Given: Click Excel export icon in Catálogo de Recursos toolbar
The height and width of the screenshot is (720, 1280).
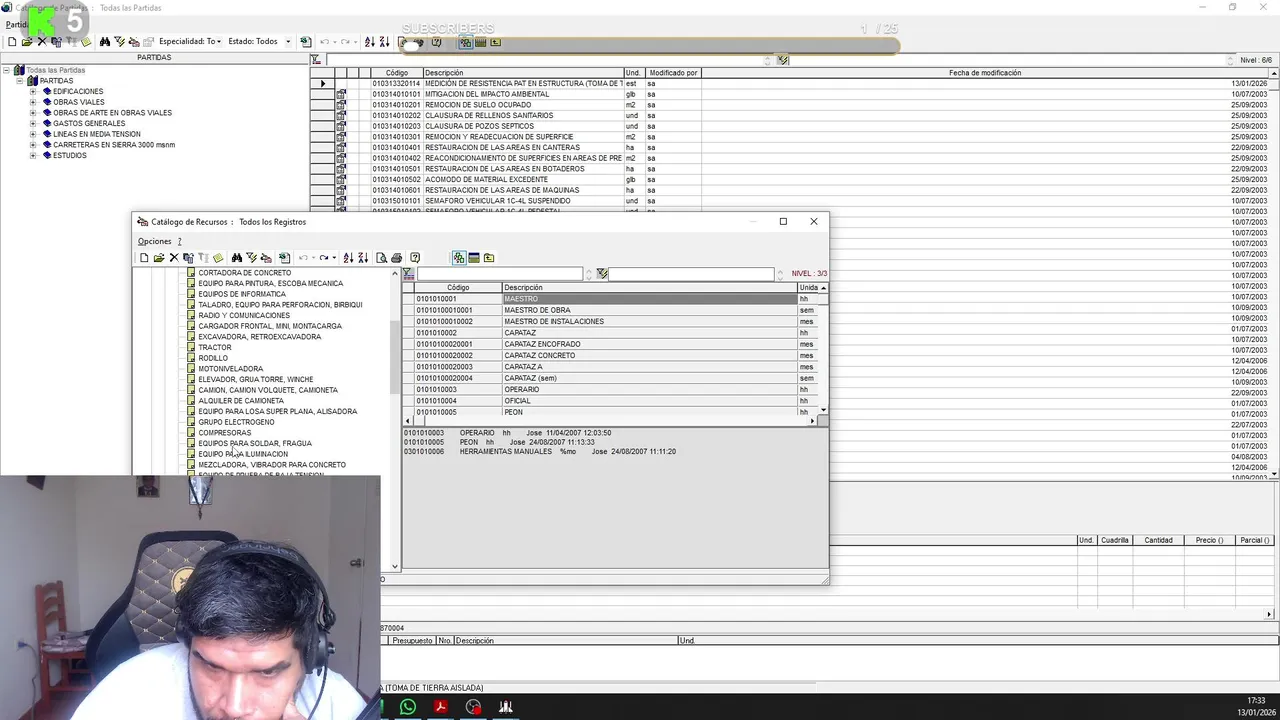Looking at the screenshot, I should pos(284,258).
